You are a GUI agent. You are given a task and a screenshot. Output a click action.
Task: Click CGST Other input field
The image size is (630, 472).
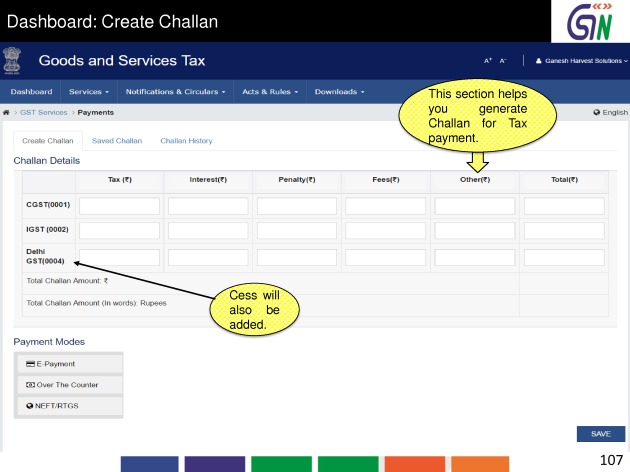tap(475, 206)
